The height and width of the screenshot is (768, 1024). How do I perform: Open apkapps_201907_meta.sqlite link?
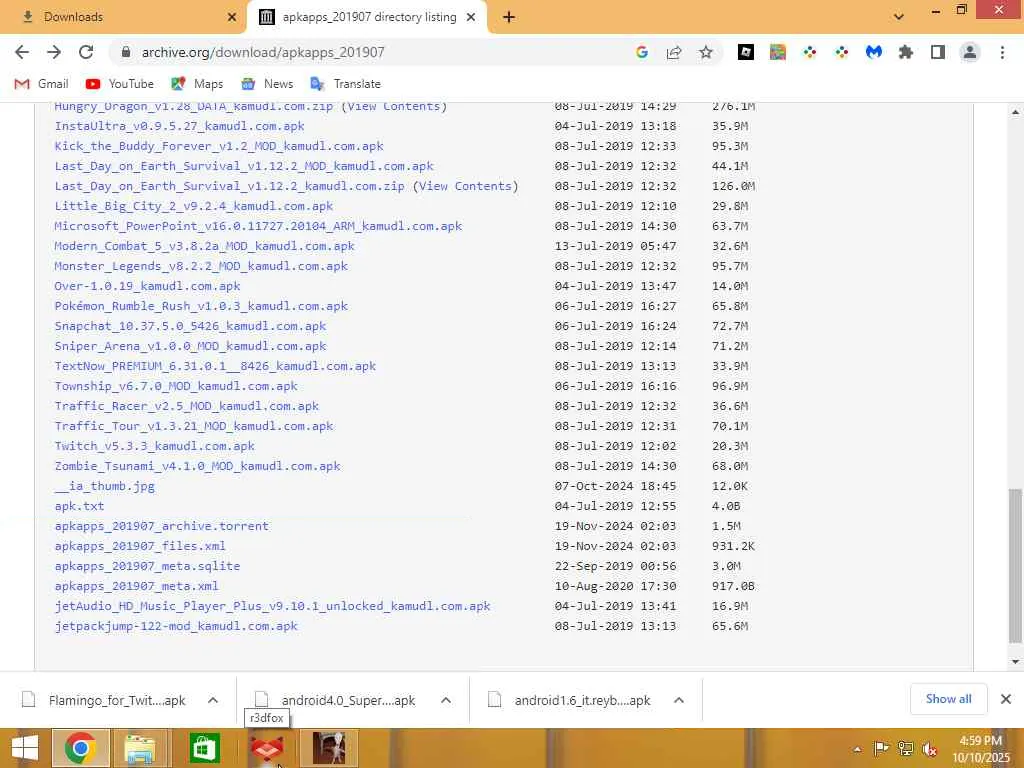148,566
